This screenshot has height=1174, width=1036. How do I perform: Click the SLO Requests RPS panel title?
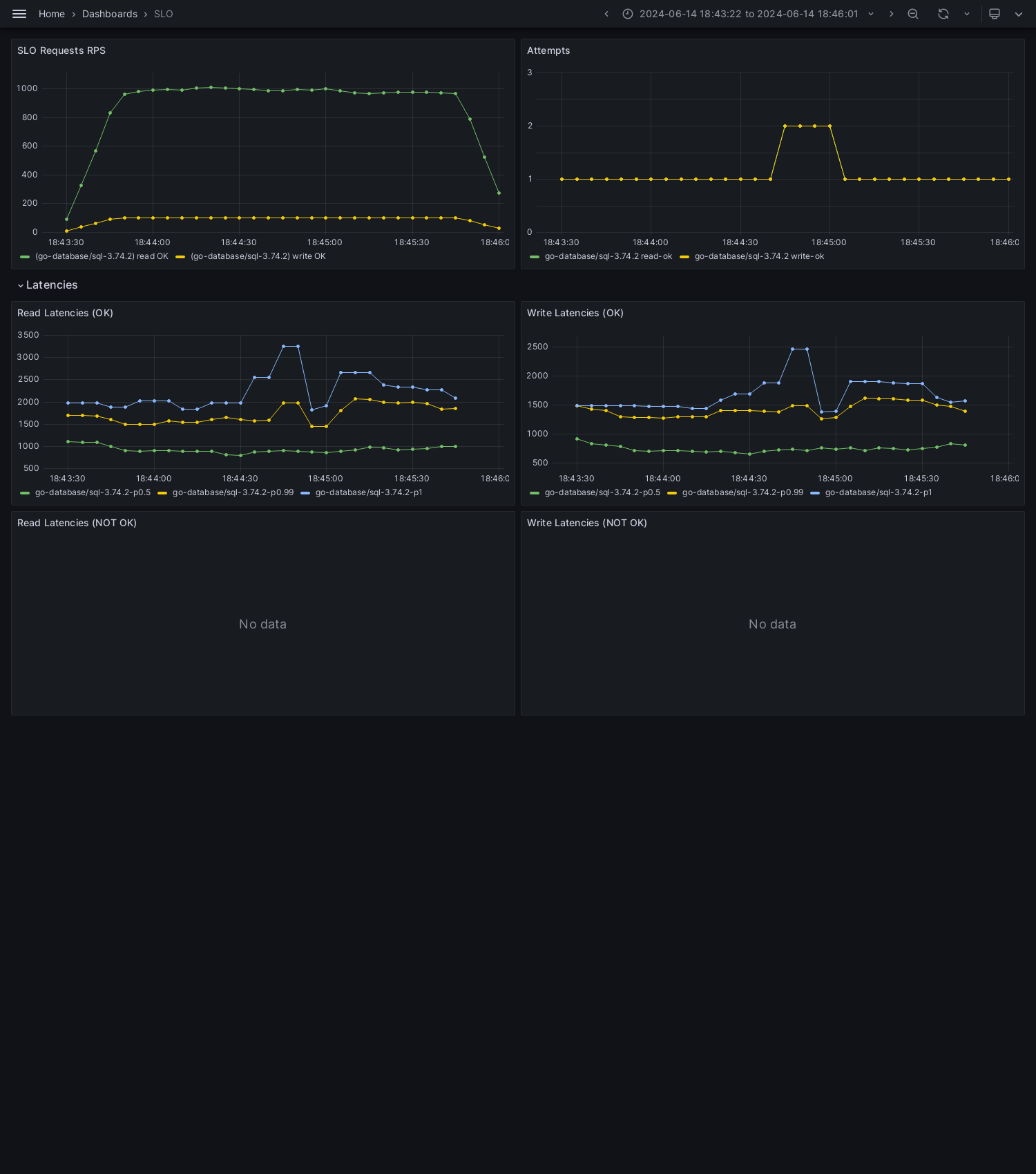click(x=61, y=50)
